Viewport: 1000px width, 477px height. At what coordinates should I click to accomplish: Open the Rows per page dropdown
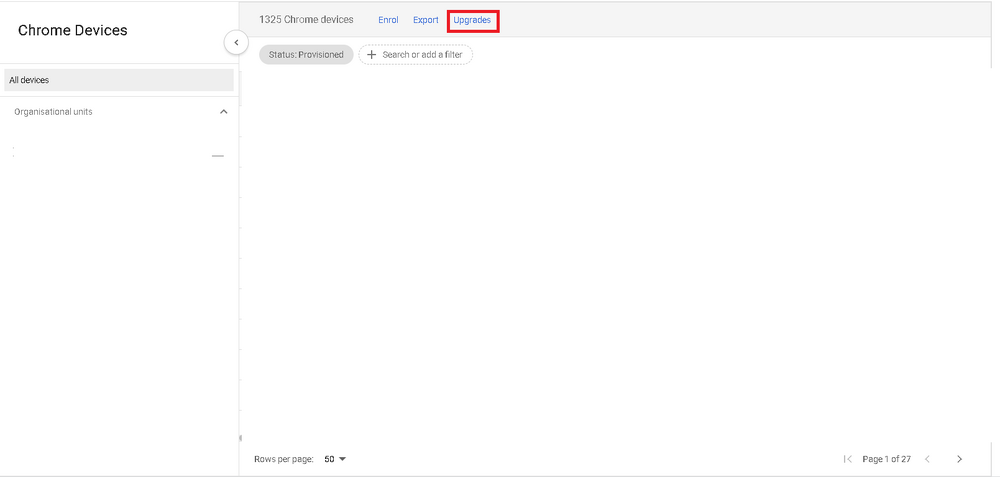pos(335,459)
